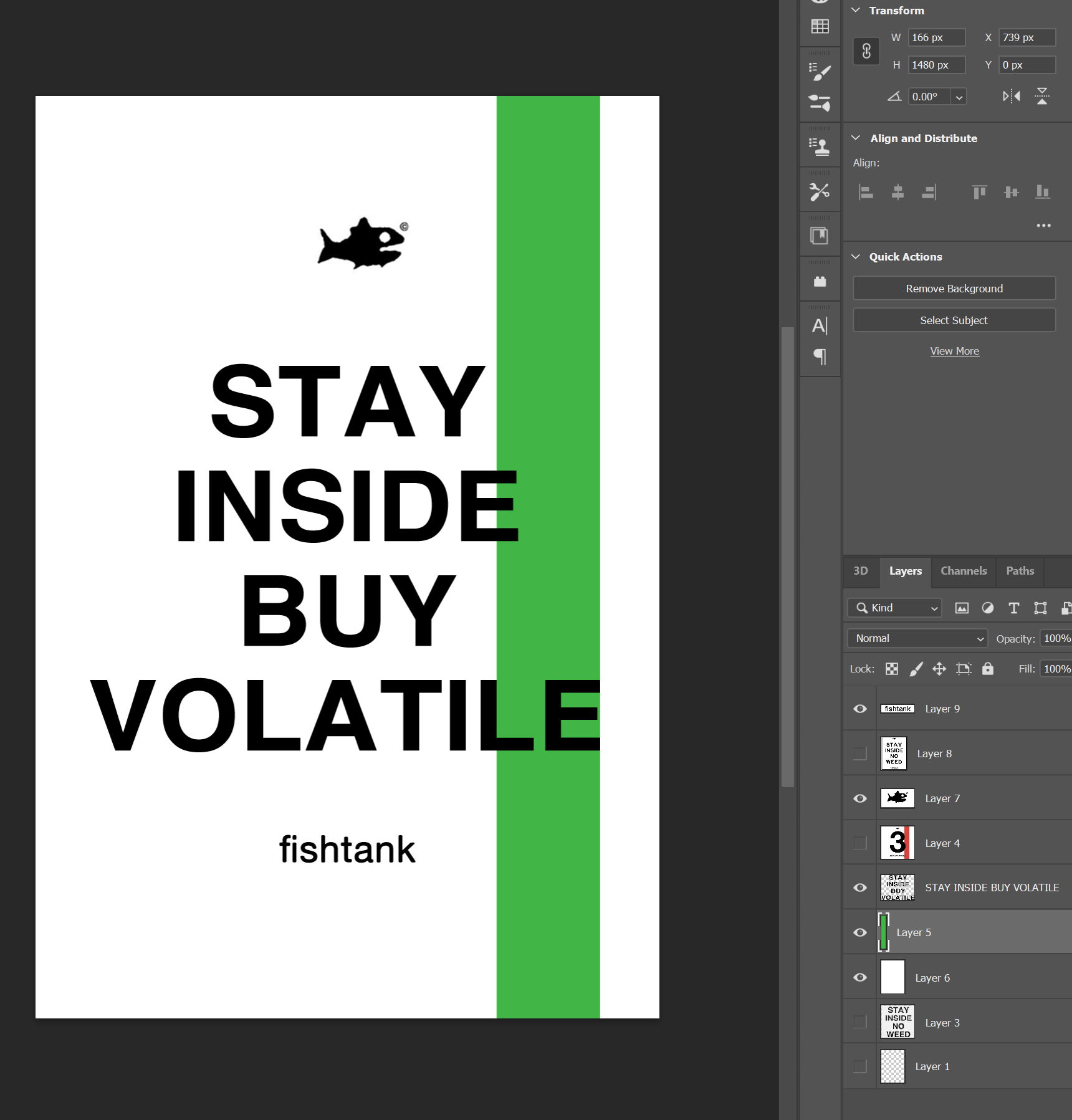Lock all padlock icon
This screenshot has width=1072, height=1120.
tap(988, 669)
